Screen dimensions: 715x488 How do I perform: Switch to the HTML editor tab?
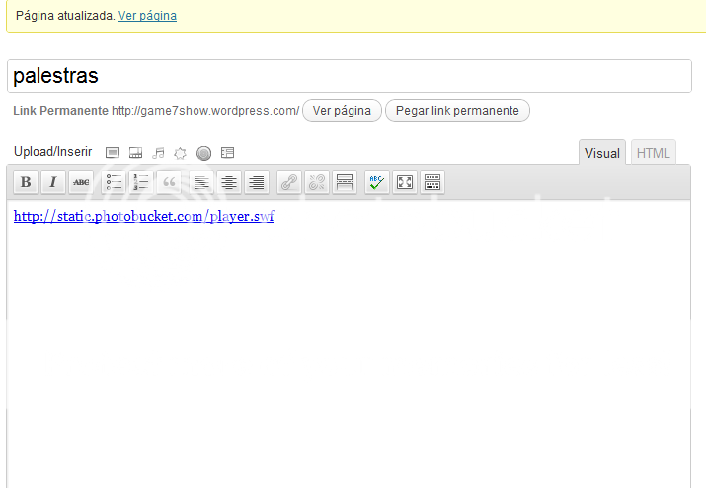point(653,153)
